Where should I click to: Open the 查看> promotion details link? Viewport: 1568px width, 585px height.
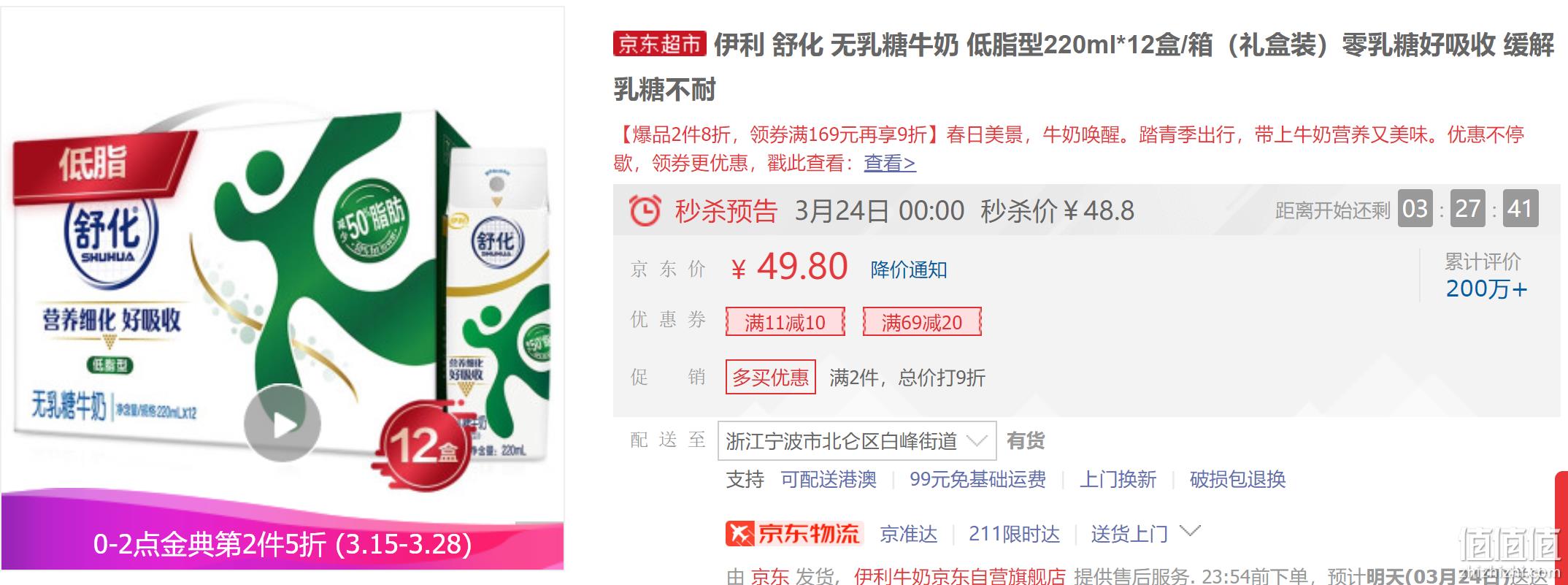(890, 163)
